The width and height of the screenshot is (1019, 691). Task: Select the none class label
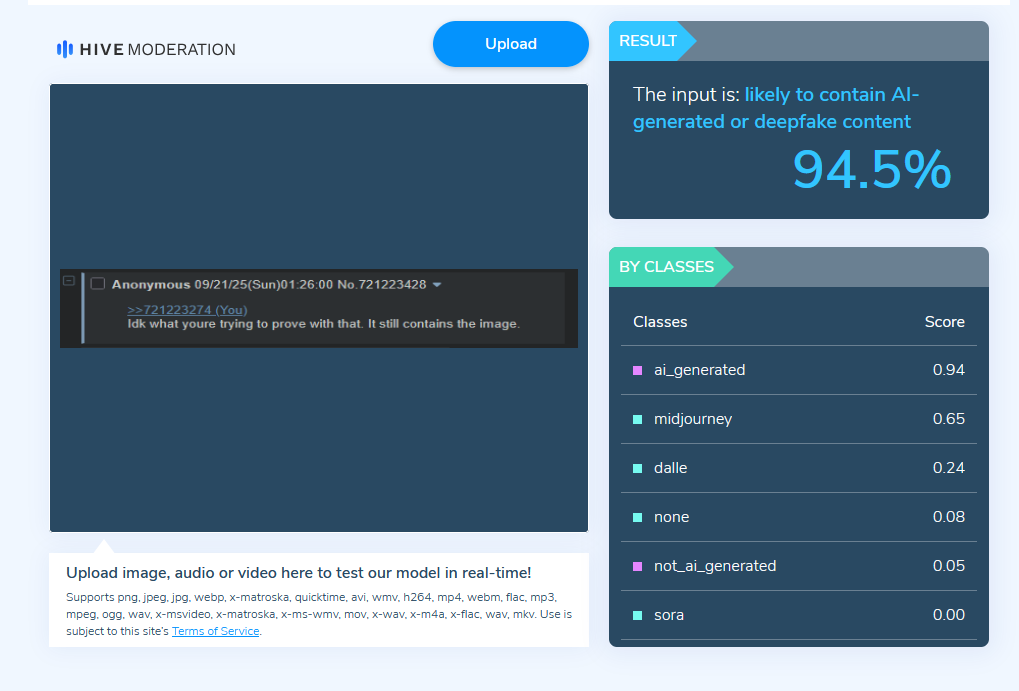coord(671,517)
